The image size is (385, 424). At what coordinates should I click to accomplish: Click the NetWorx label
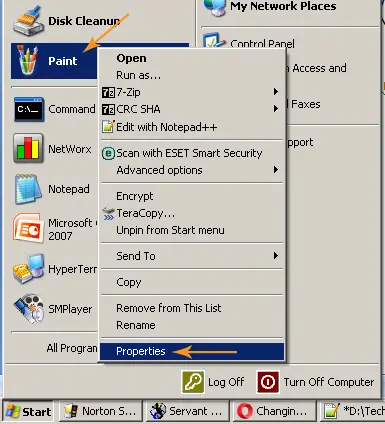tap(70, 149)
